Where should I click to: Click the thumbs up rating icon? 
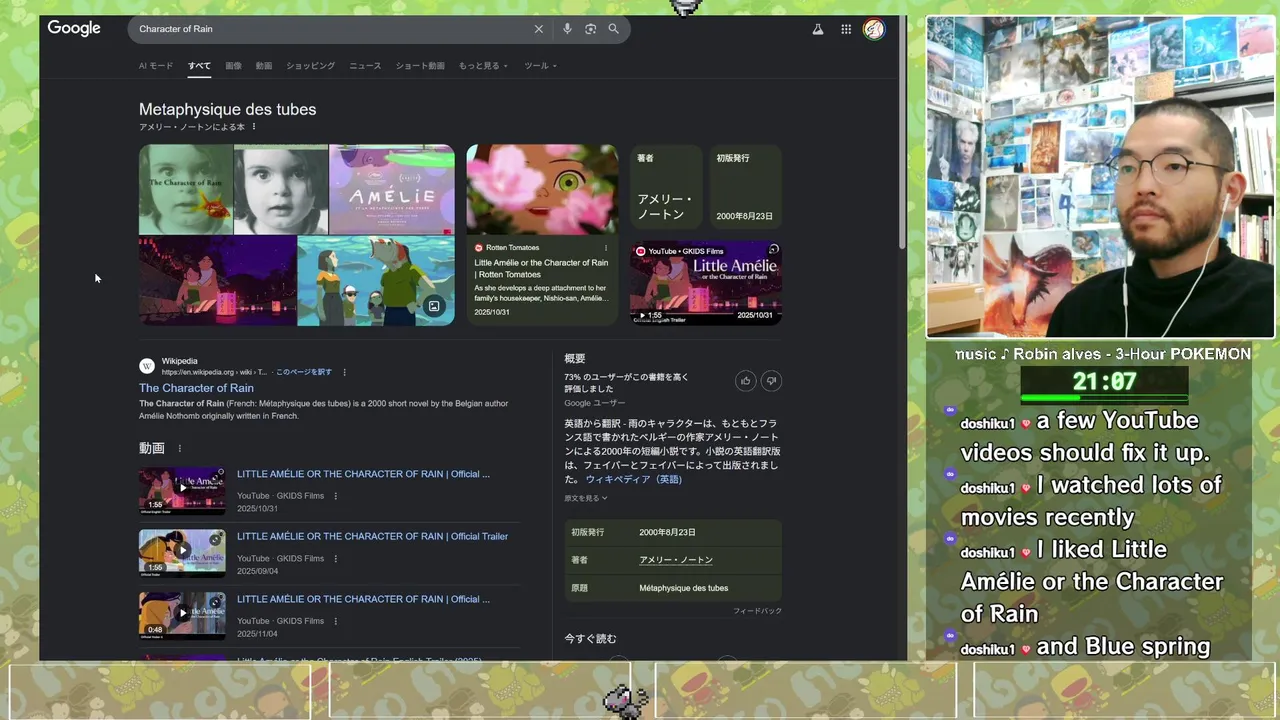[x=745, y=381]
